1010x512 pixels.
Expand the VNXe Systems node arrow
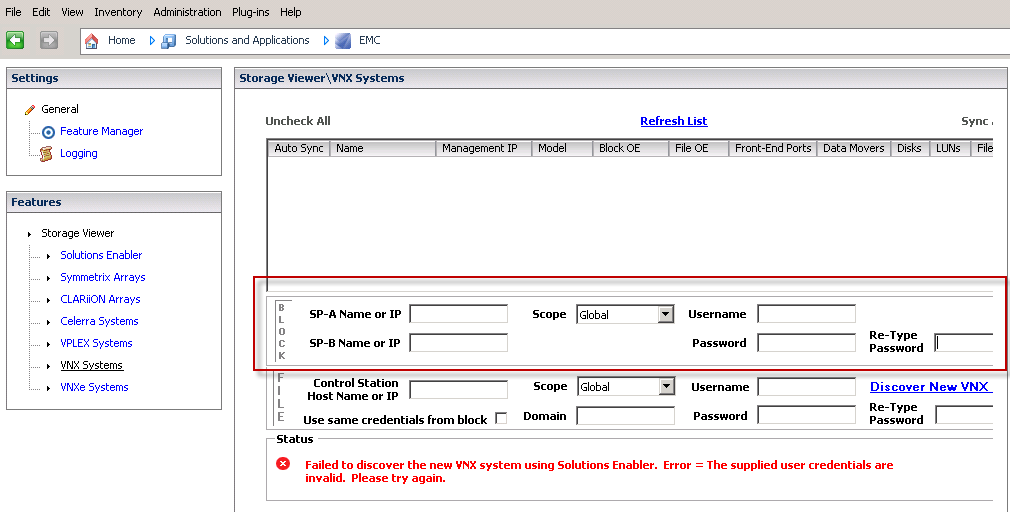[x=48, y=388]
